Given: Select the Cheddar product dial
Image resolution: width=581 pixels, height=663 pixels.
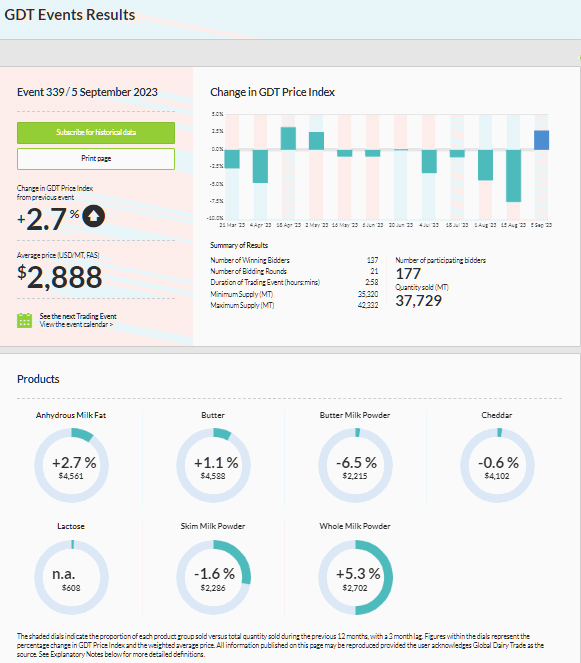Looking at the screenshot, I should point(497,465).
